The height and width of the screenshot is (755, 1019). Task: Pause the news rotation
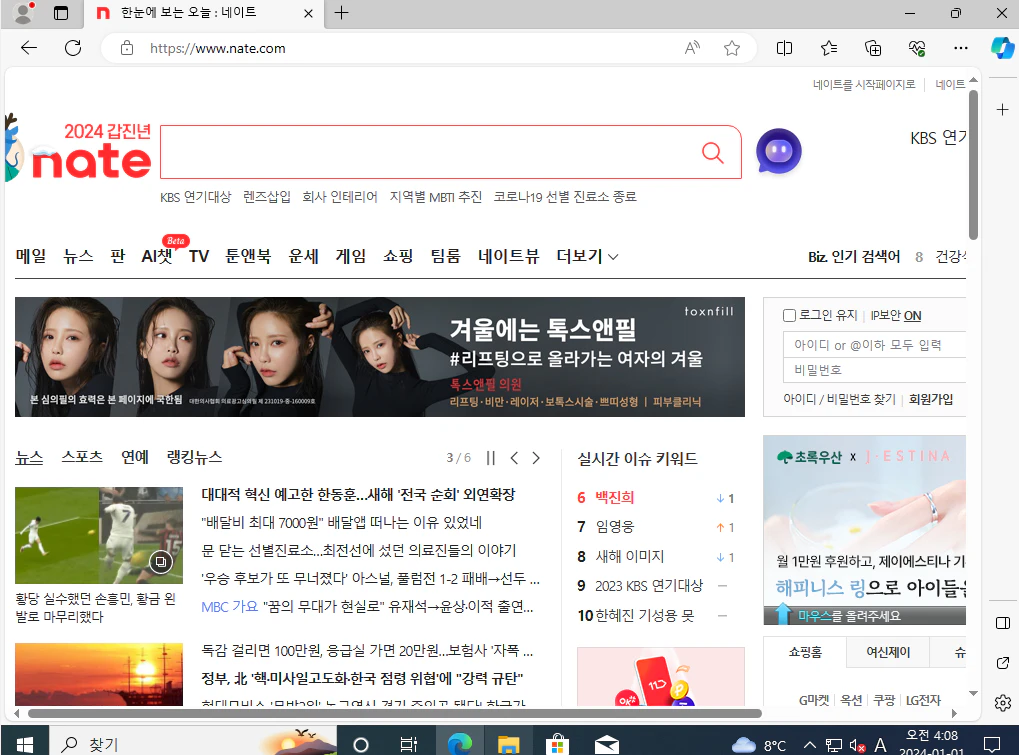[x=491, y=458]
